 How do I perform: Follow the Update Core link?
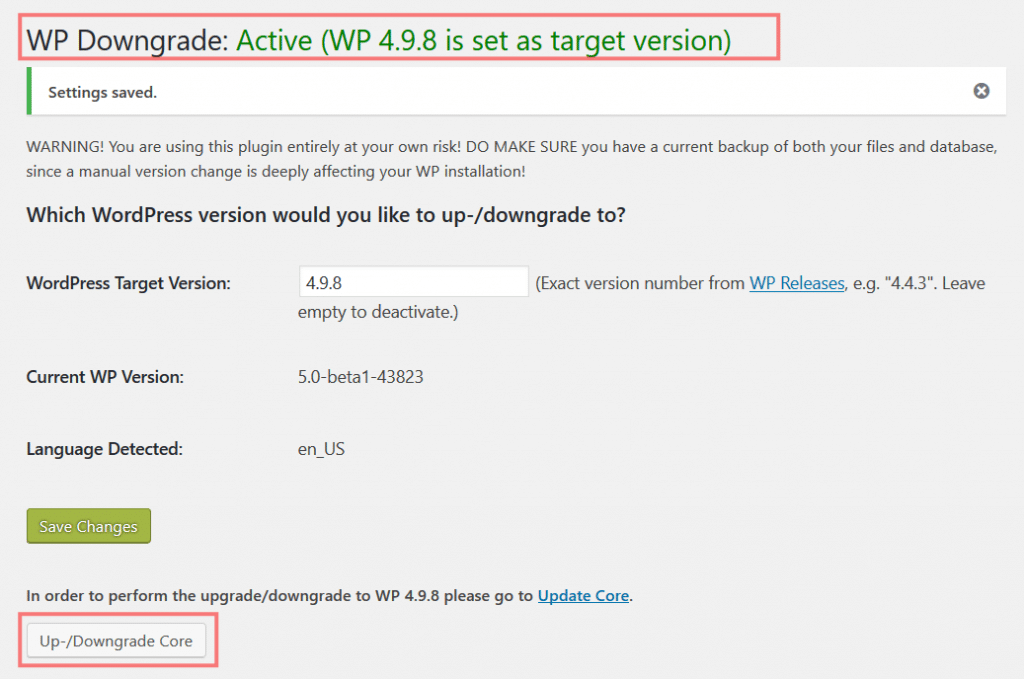(583, 595)
